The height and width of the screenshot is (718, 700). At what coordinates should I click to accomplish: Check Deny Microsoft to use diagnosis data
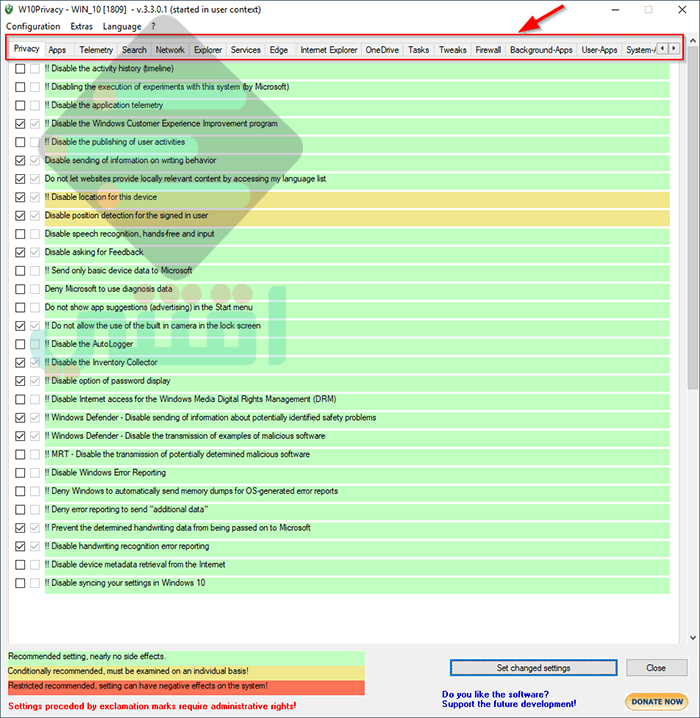20,289
